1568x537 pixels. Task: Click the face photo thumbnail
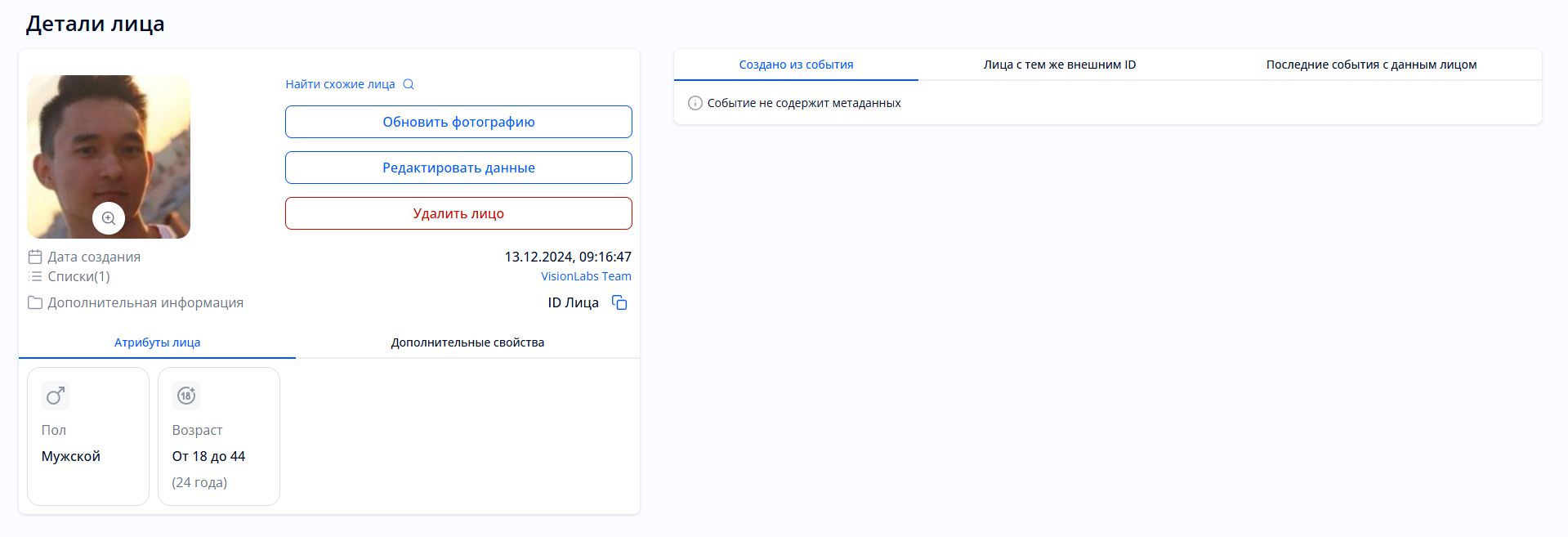click(x=109, y=157)
